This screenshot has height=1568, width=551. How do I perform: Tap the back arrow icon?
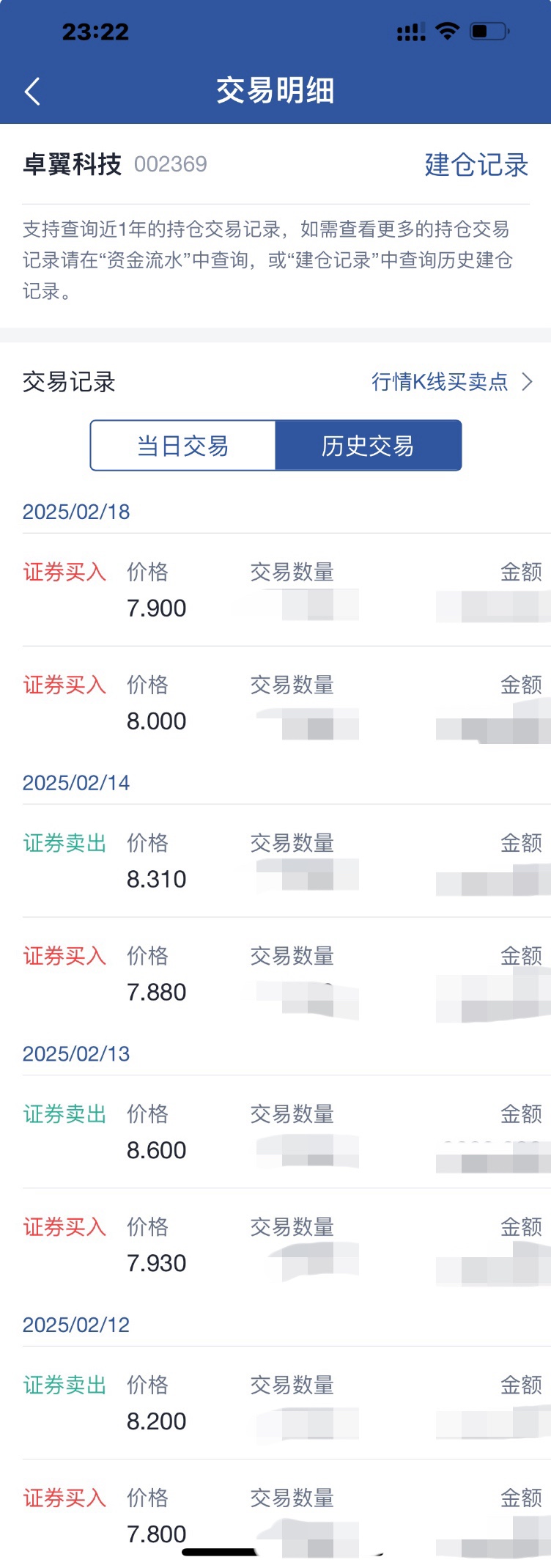(32, 92)
